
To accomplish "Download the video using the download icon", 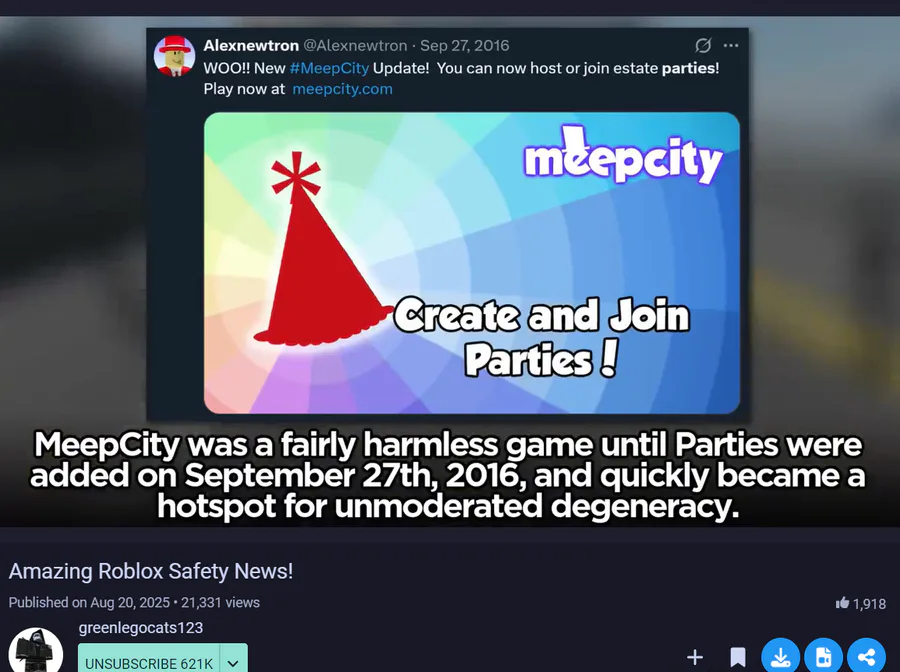I will (x=781, y=655).
